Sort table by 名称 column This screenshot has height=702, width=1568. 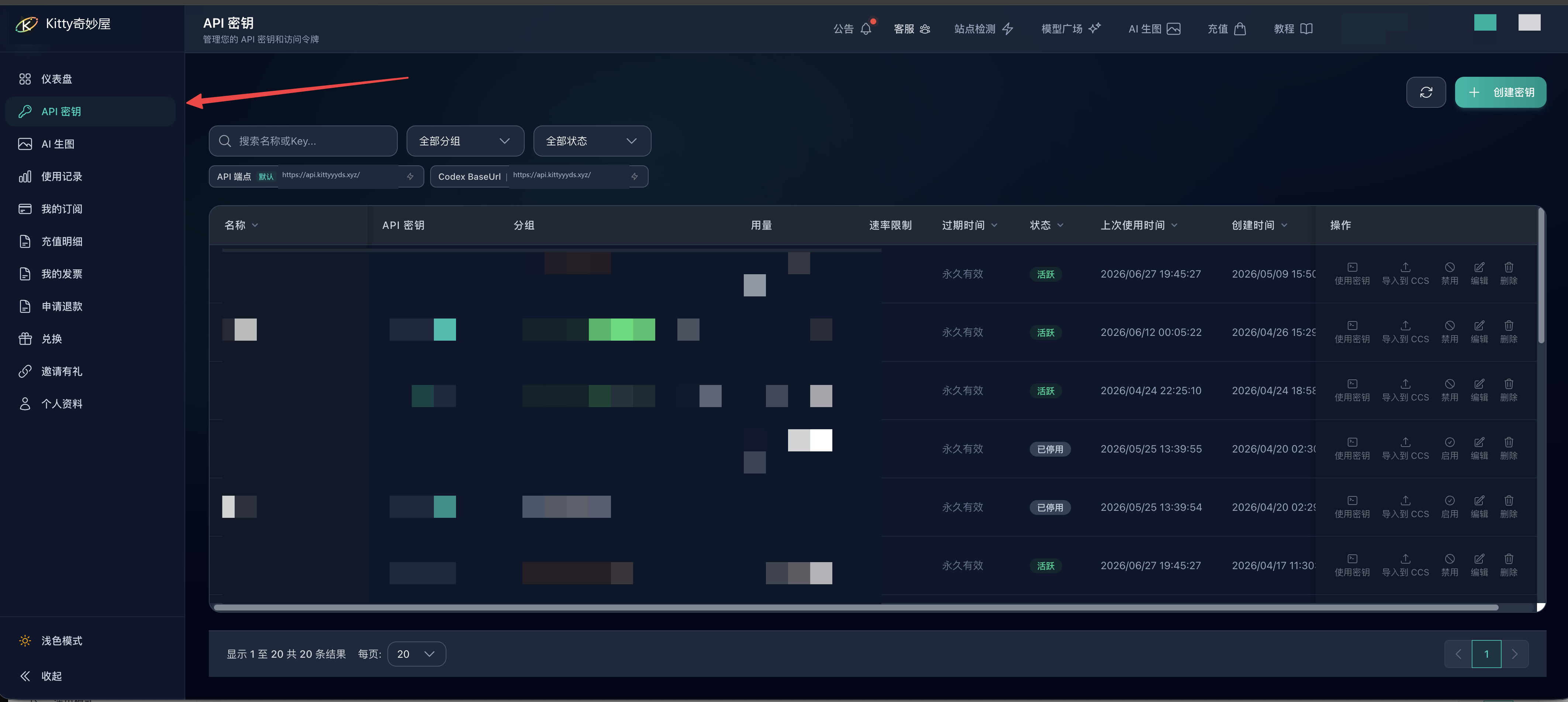241,225
